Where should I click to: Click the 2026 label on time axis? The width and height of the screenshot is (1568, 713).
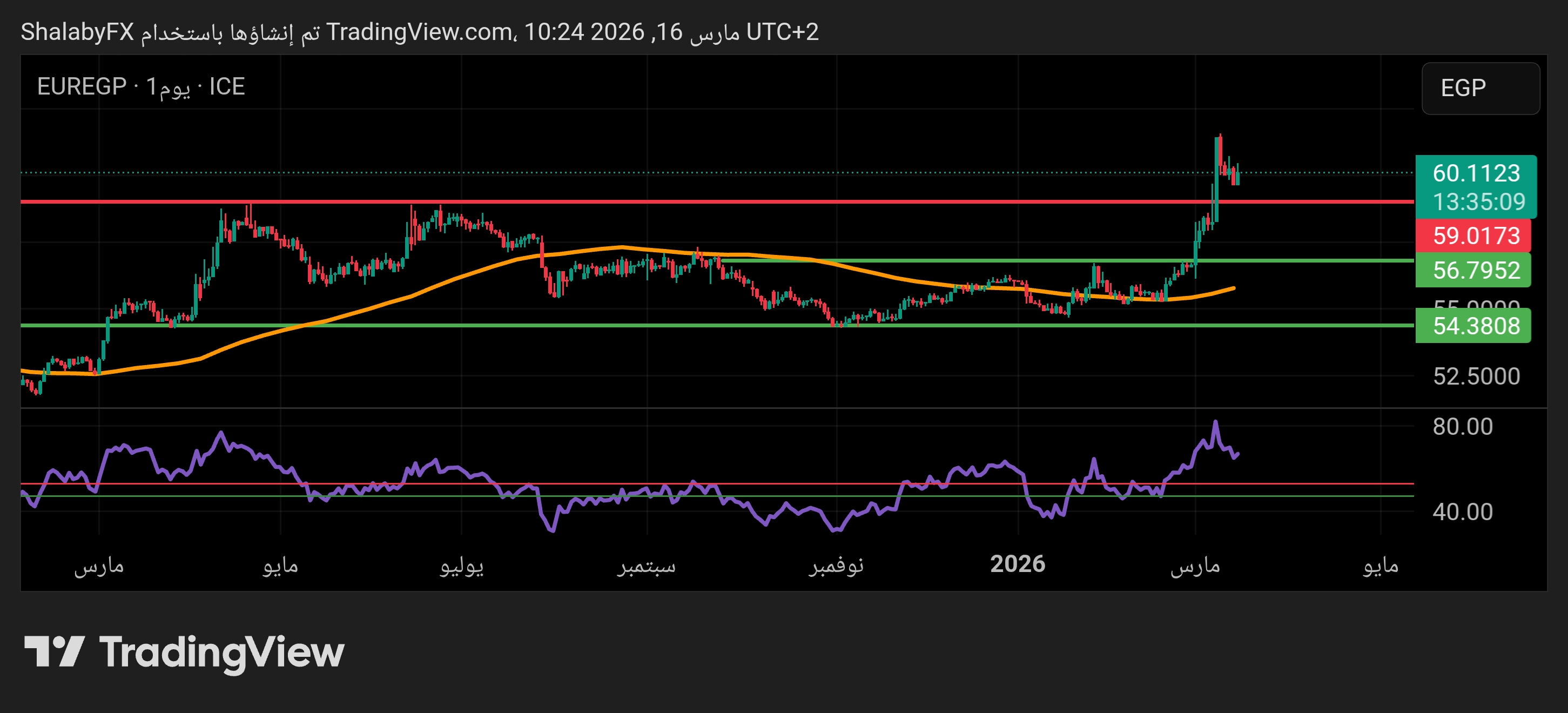point(1017,564)
